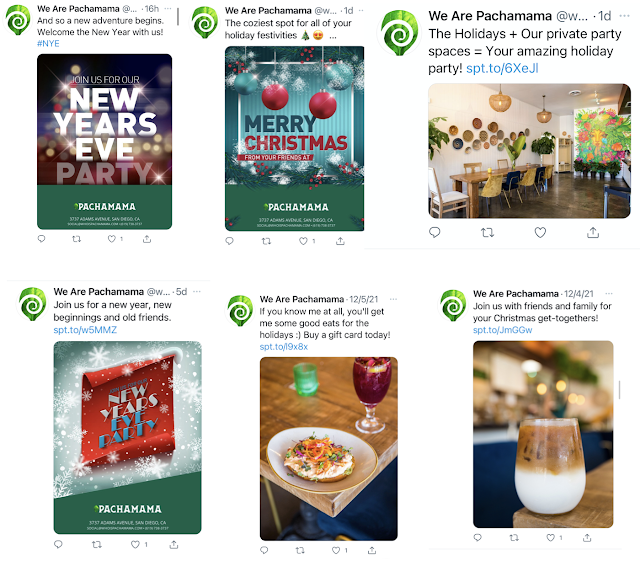Open the spt.to/l9x8x gift card link
Screen dimensions: 640x566
point(284,346)
